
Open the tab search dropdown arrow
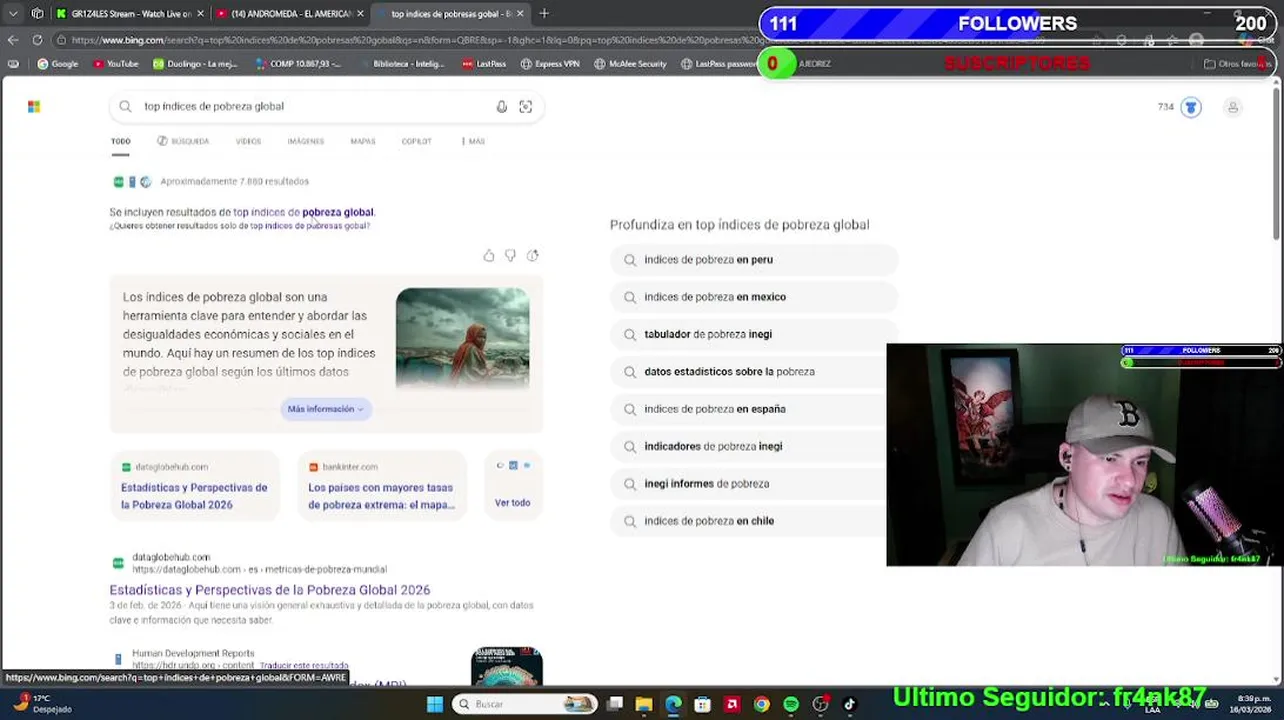tap(13, 14)
